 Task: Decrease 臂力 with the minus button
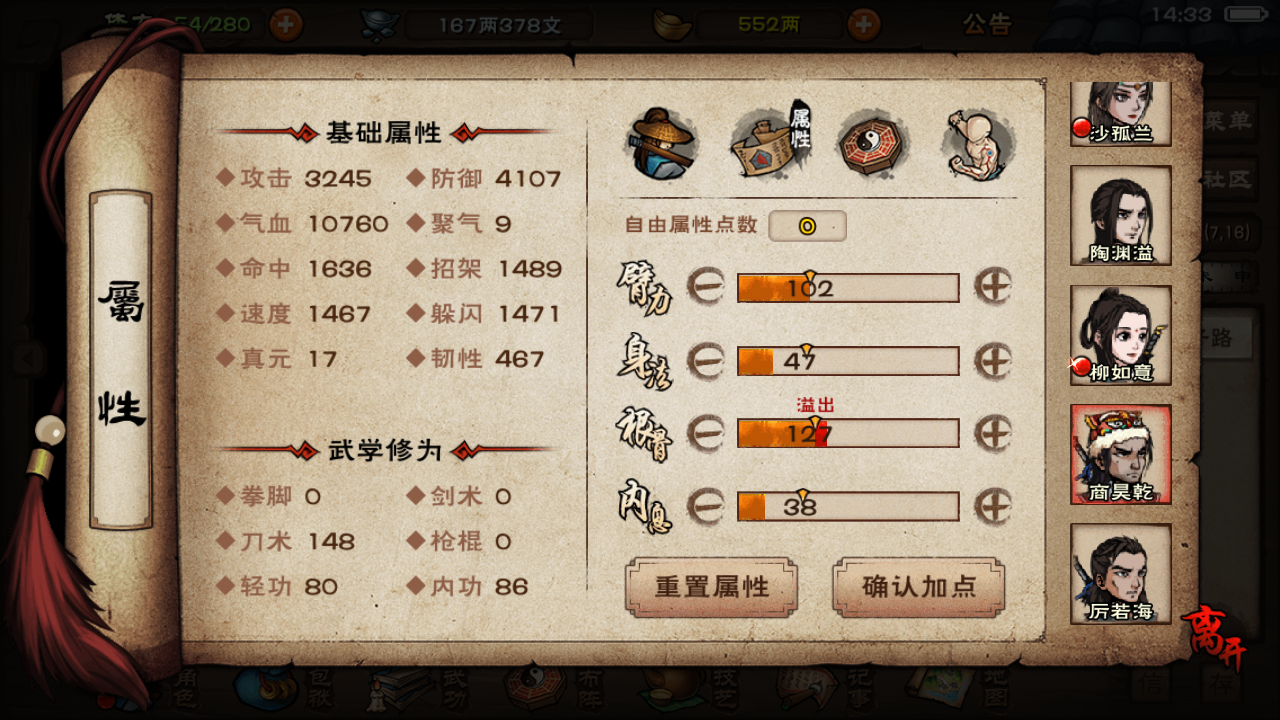click(x=706, y=288)
